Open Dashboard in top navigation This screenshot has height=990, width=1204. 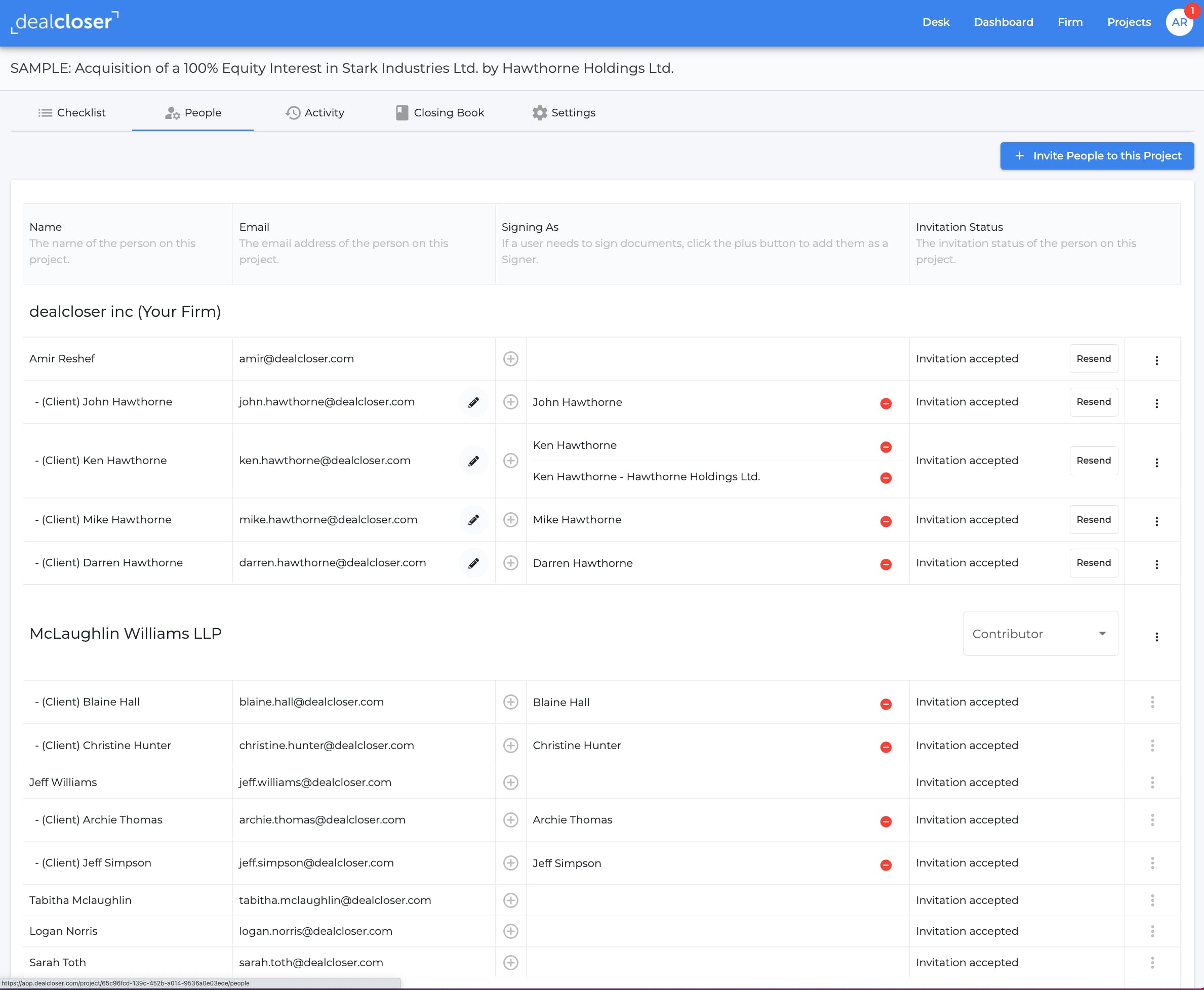[1003, 22]
